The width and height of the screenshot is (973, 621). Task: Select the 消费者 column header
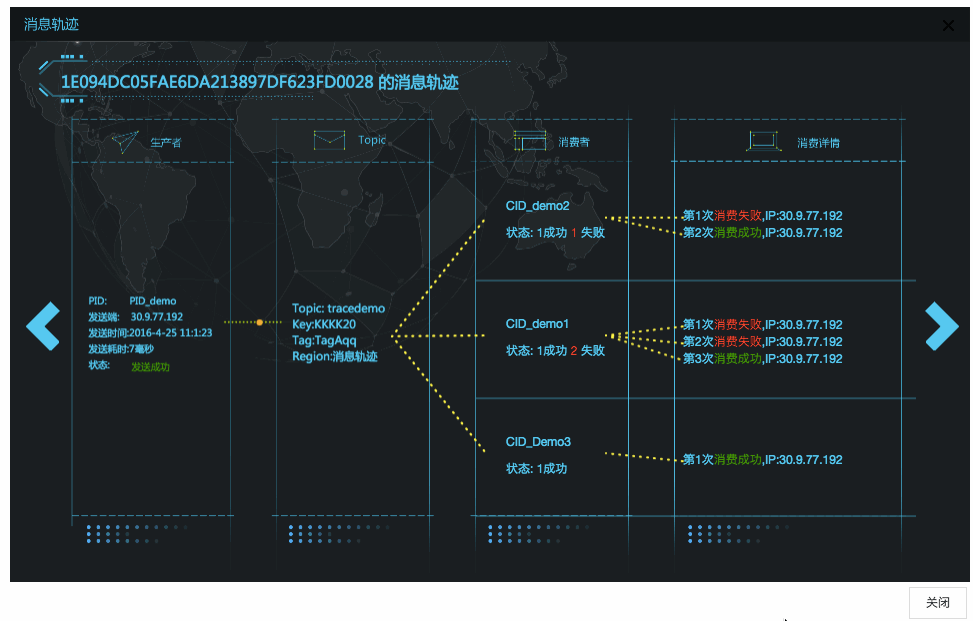click(574, 143)
